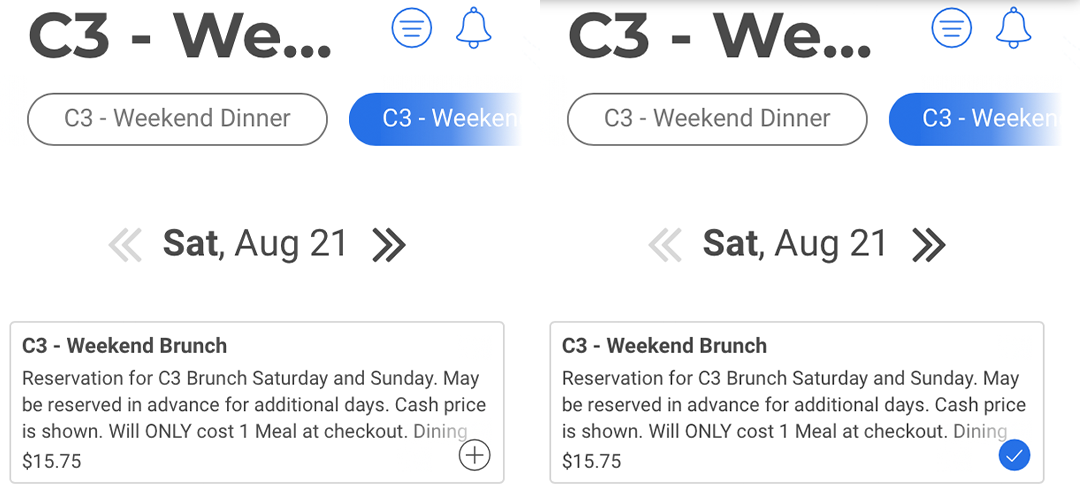The width and height of the screenshot is (1080, 491).
Task: Open notifications bell in right screen
Action: coord(1014,28)
